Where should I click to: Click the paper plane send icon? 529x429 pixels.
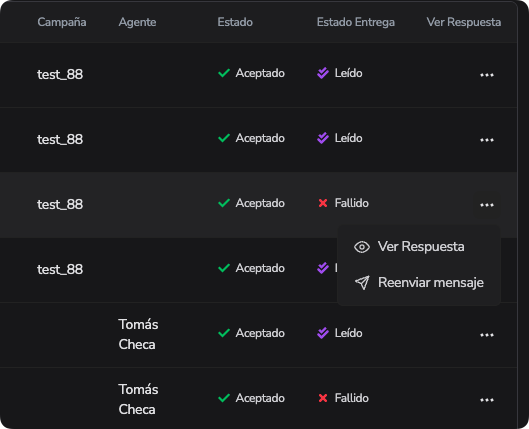362,283
